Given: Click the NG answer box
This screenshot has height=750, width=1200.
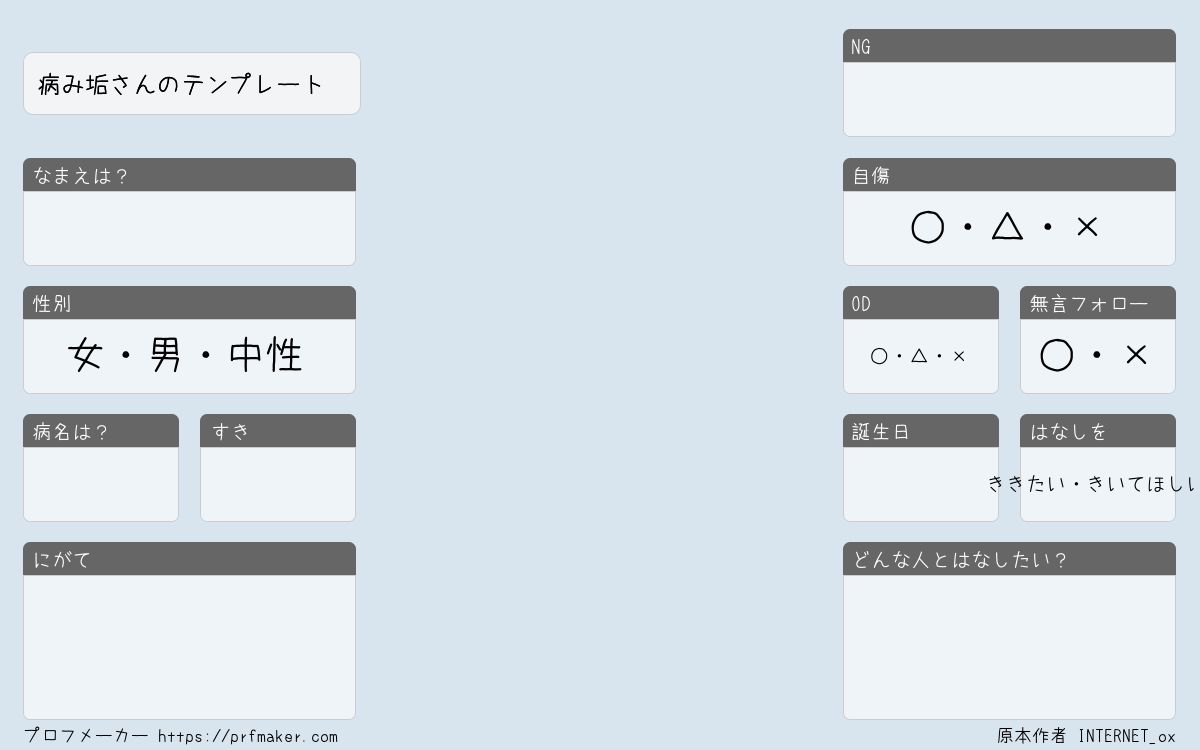Looking at the screenshot, I should tap(1009, 99).
